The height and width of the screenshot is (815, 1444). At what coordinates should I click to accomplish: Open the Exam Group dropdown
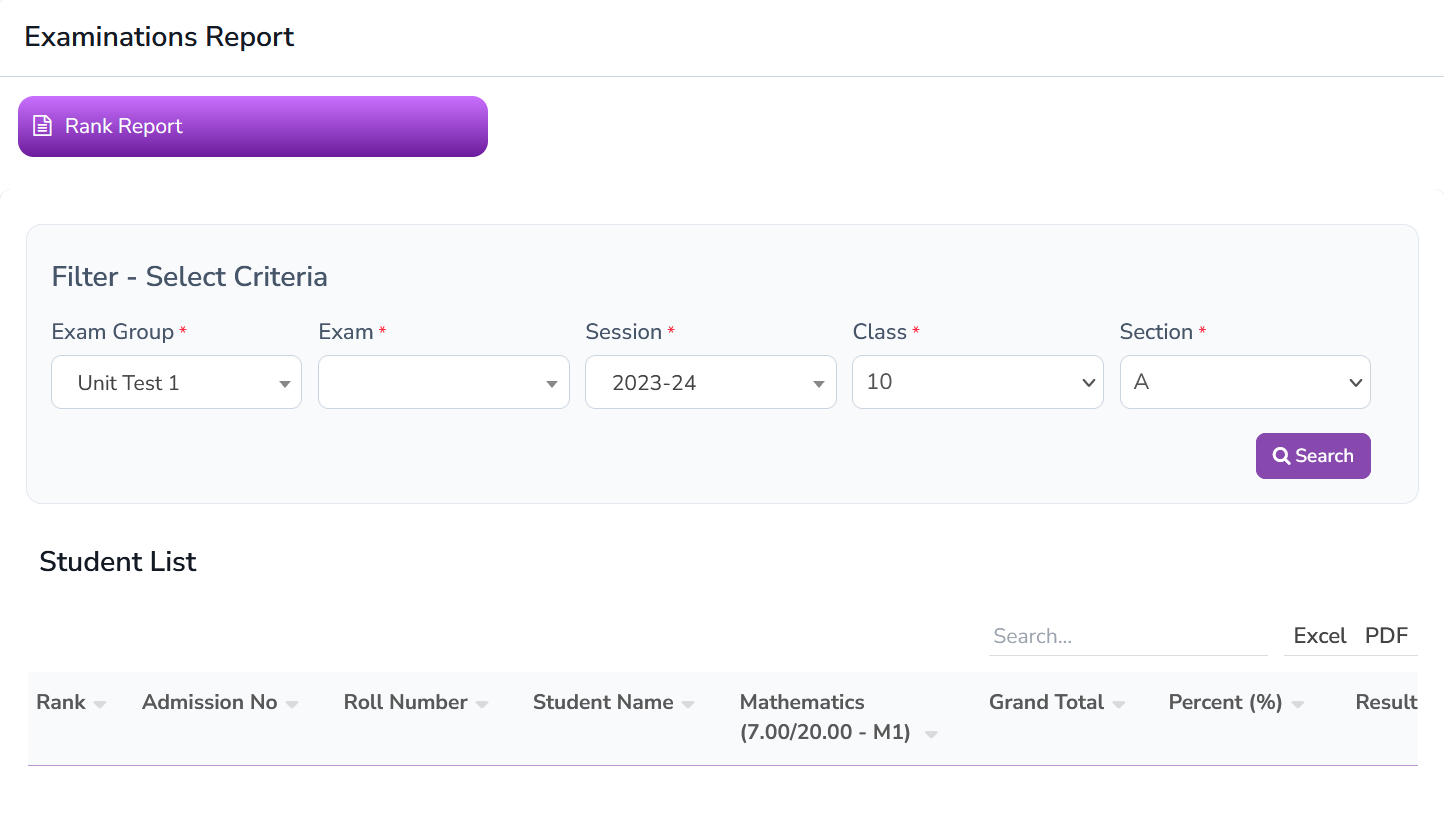(x=176, y=382)
